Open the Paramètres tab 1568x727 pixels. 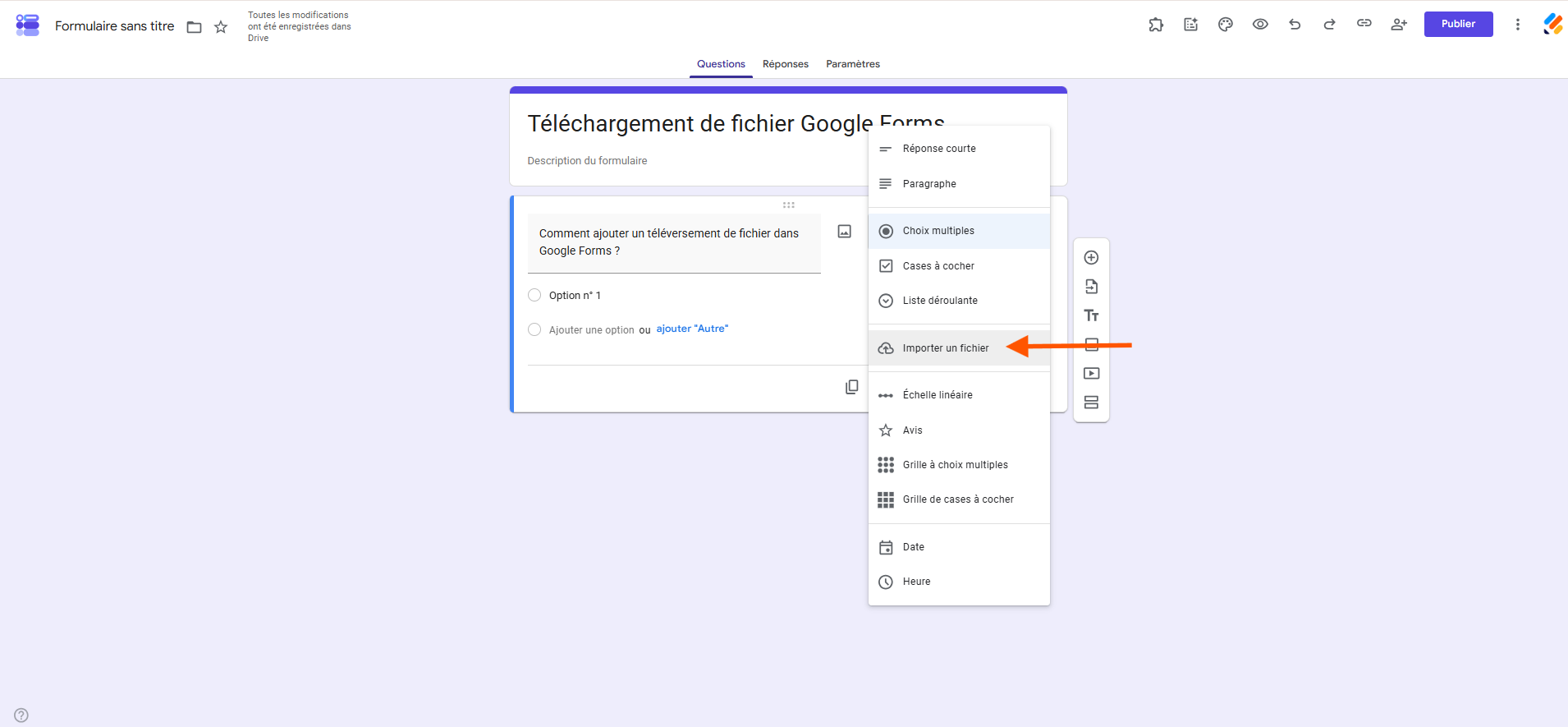click(853, 64)
